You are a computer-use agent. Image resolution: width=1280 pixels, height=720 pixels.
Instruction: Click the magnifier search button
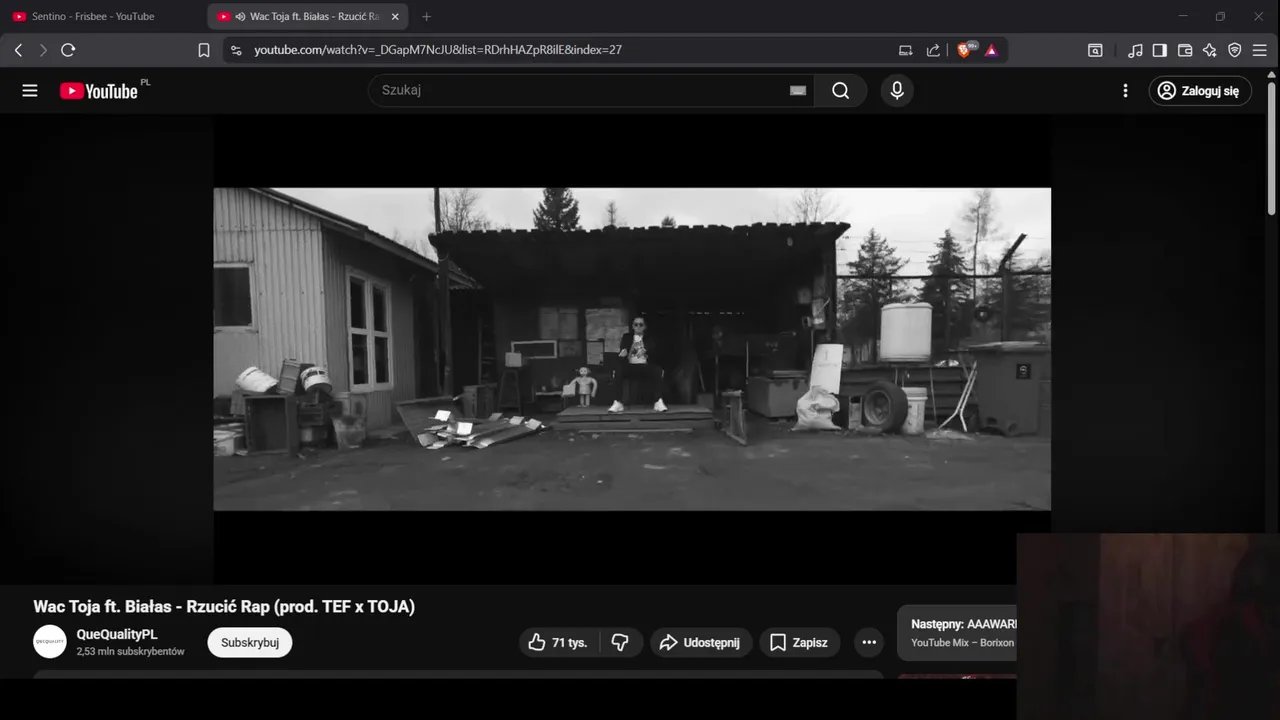tap(841, 91)
